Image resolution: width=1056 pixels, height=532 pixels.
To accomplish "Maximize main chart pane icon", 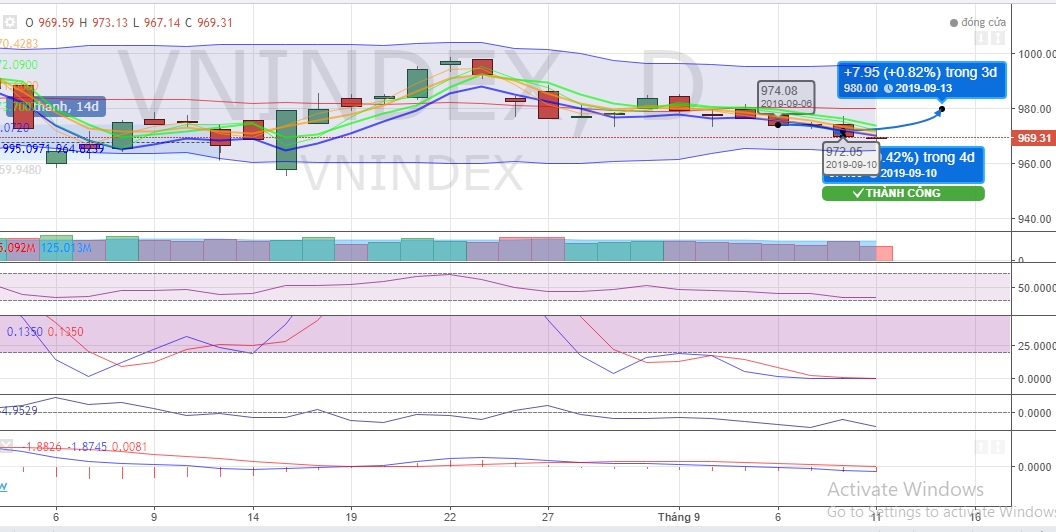I will 998,38.
